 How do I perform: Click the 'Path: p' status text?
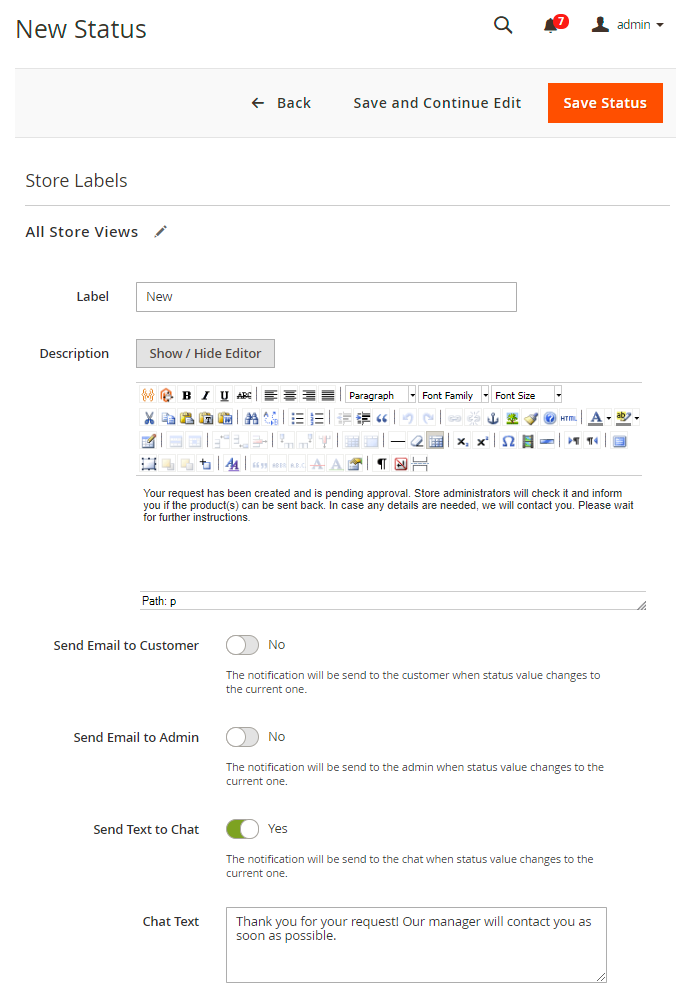click(x=159, y=601)
